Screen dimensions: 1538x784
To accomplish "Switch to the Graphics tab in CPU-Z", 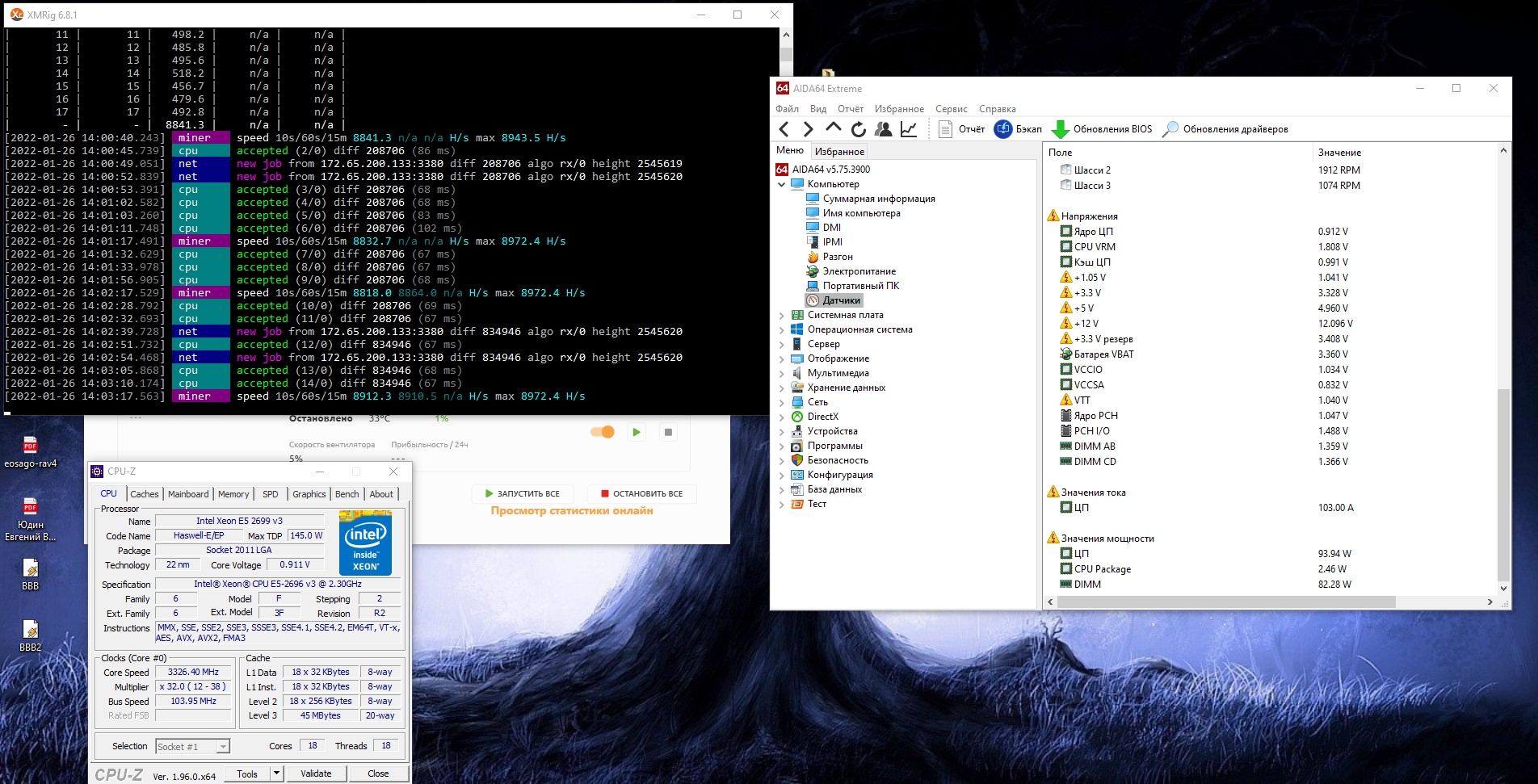I will 309,494.
